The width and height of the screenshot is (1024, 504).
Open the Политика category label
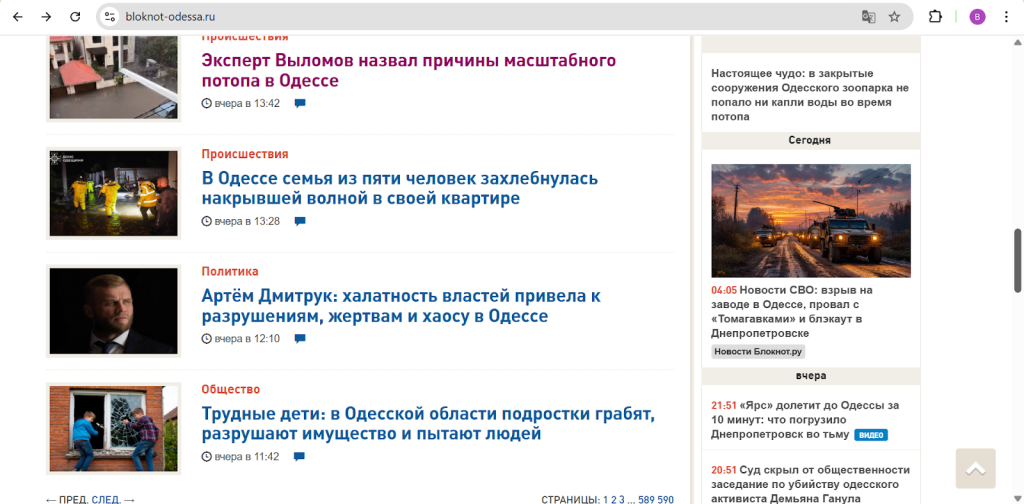point(230,271)
